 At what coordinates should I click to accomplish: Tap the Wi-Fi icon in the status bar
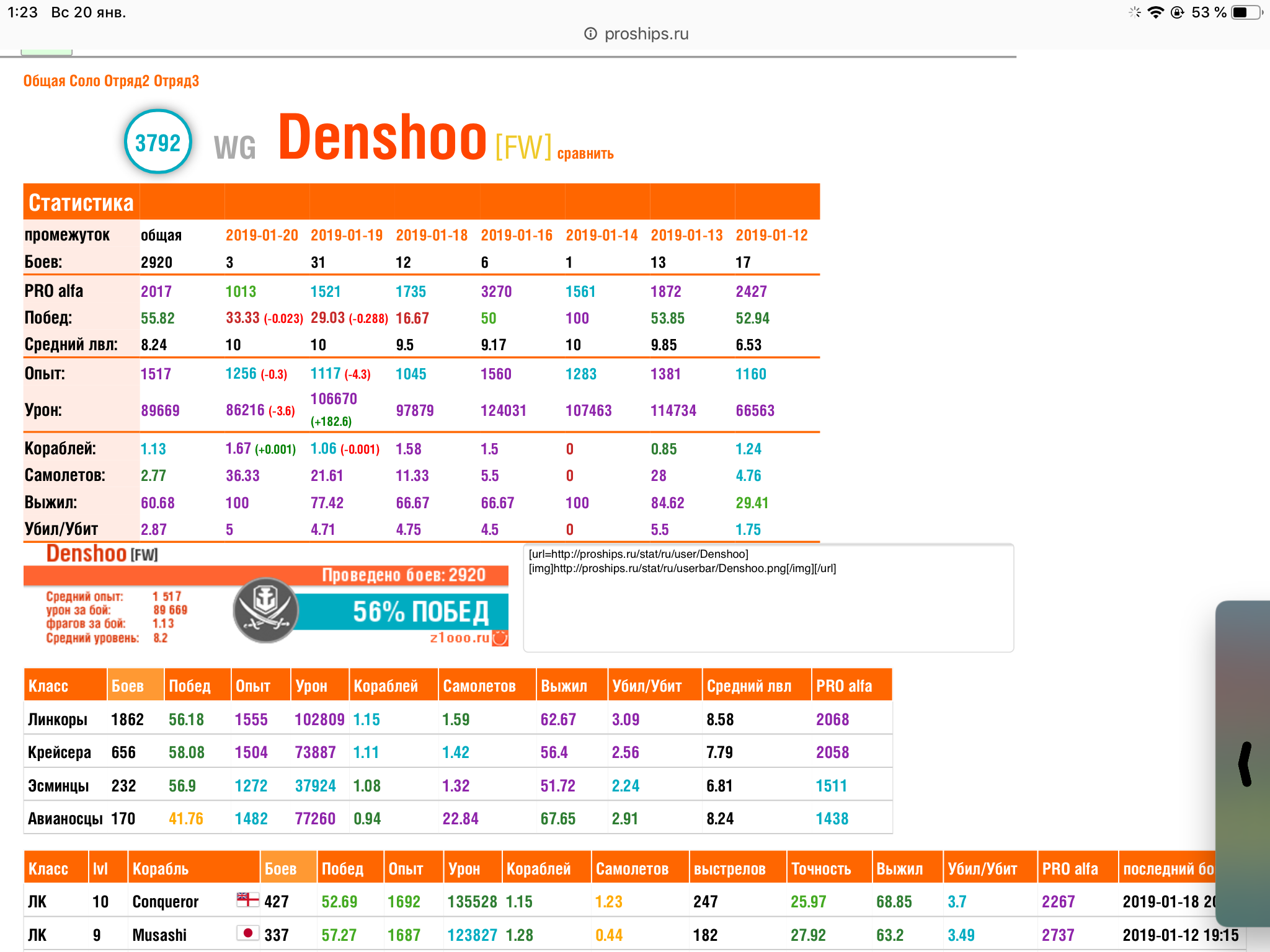click(x=1155, y=12)
